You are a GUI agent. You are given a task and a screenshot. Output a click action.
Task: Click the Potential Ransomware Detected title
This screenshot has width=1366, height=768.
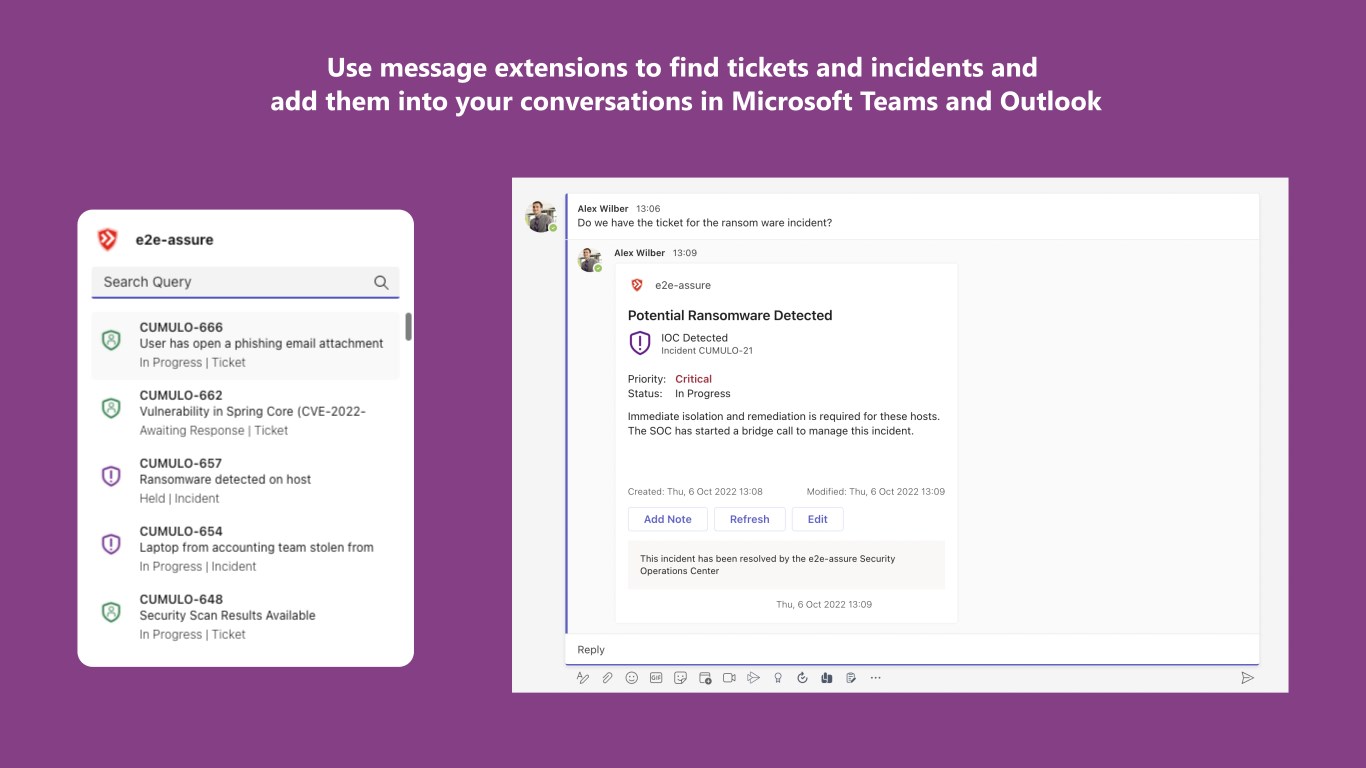pos(730,315)
